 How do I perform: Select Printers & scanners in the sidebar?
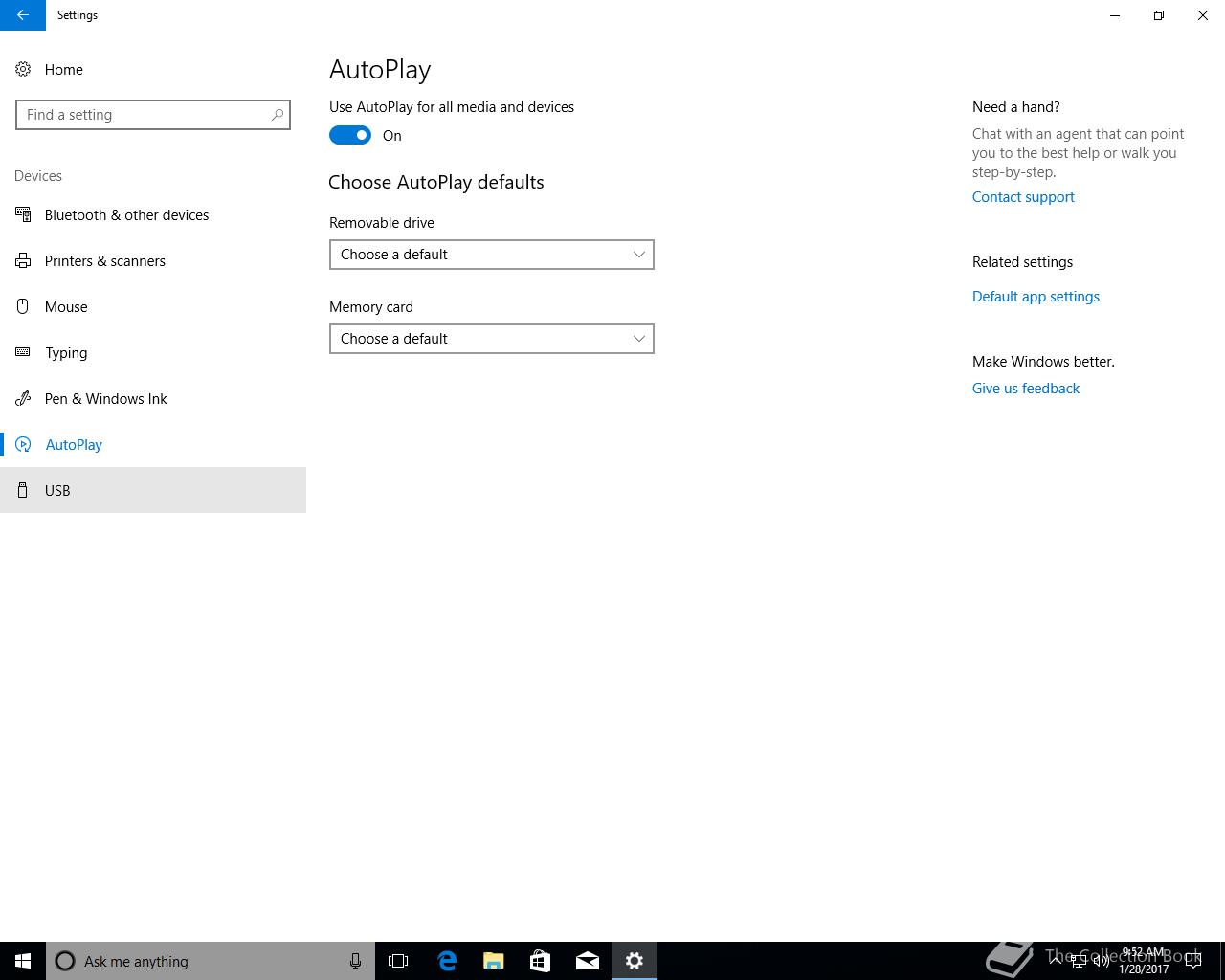(153, 261)
